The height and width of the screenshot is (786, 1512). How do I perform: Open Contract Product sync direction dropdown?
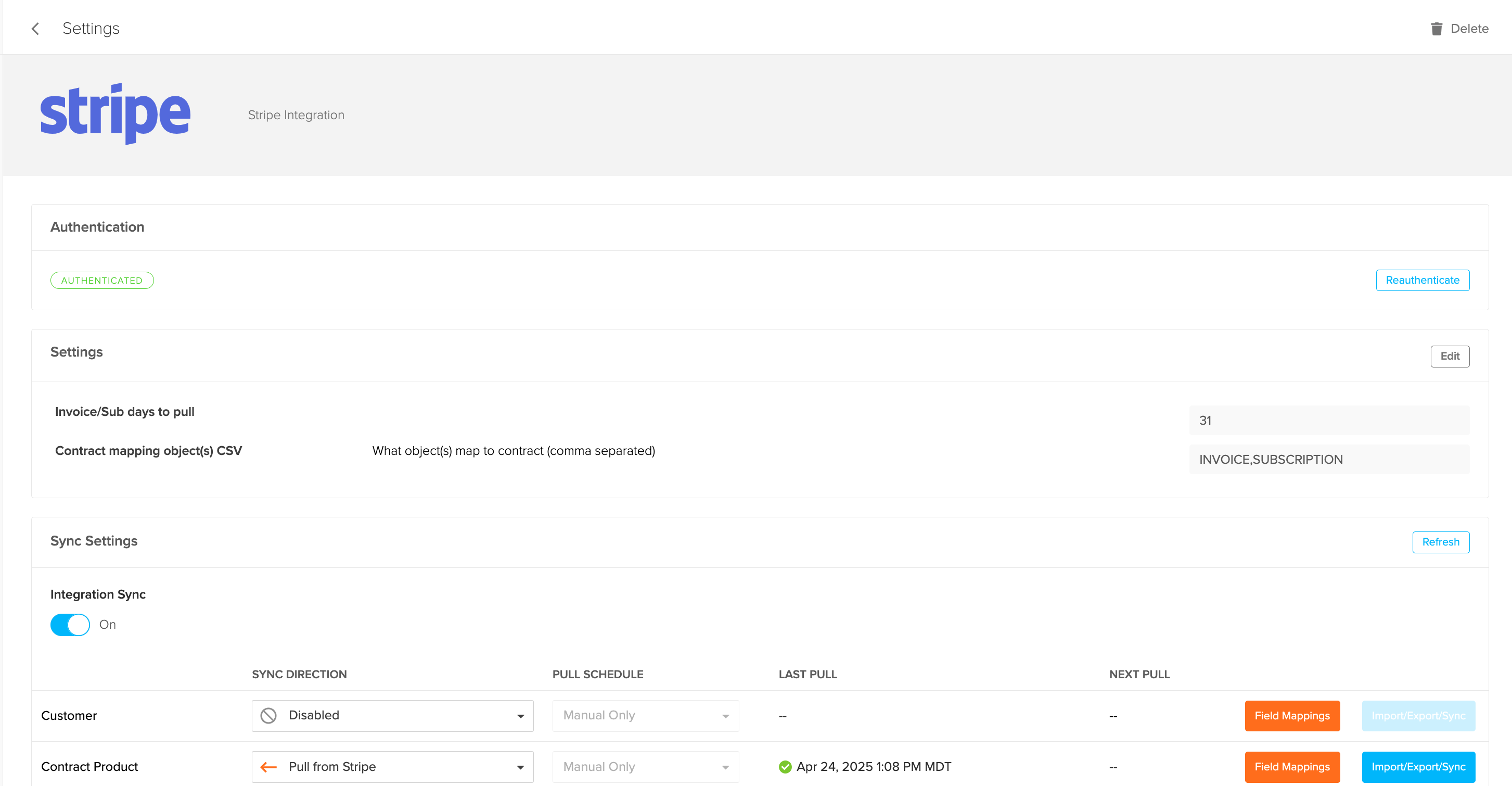(x=392, y=767)
